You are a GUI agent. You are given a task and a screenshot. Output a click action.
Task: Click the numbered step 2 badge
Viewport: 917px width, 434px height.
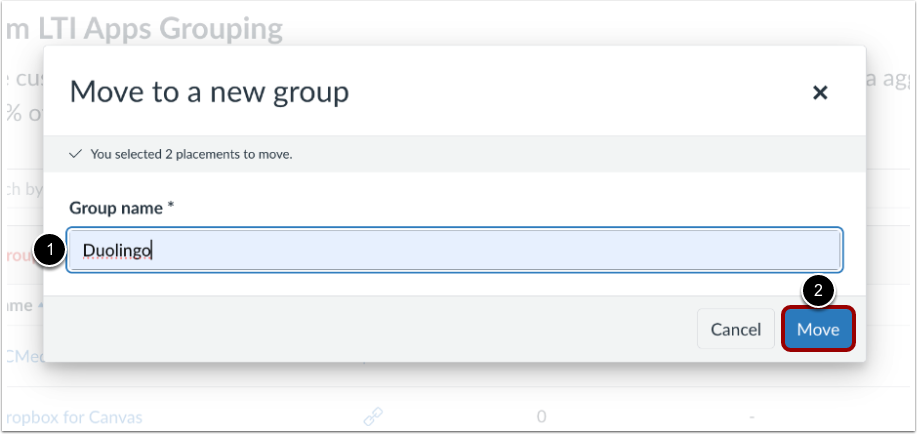pos(818,290)
